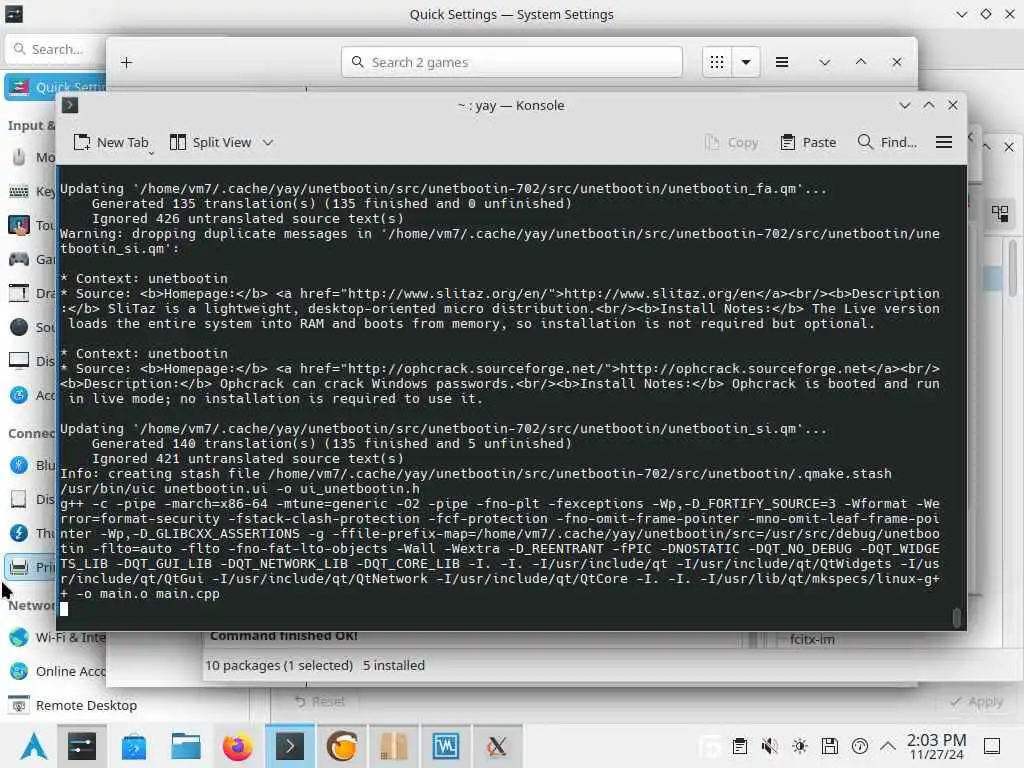
Task: Click the '5 installed' status text
Action: (x=394, y=665)
